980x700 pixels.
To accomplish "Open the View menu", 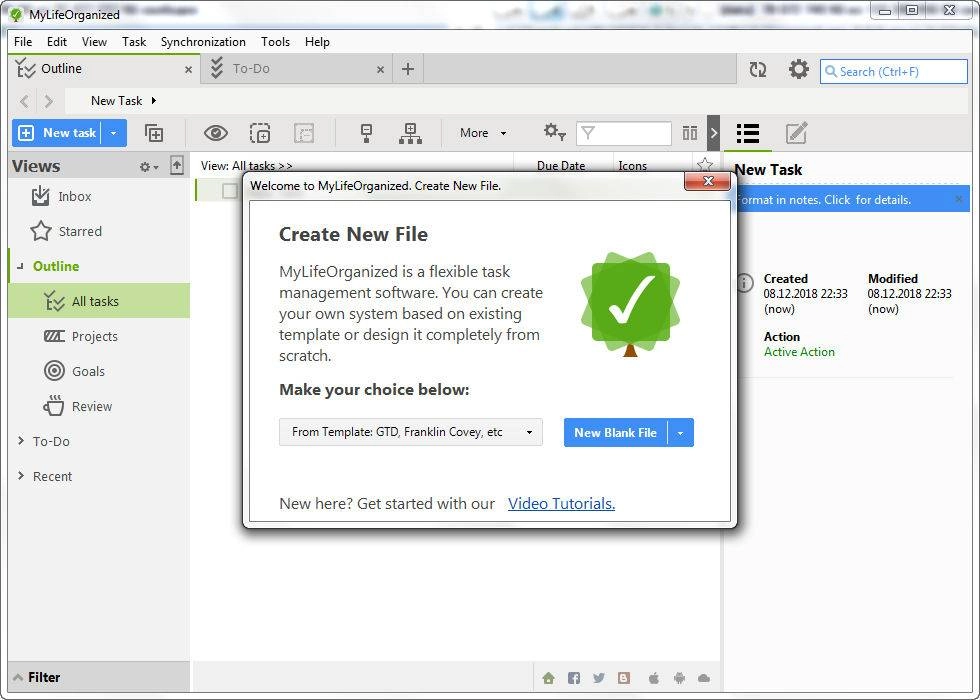I will [94, 42].
